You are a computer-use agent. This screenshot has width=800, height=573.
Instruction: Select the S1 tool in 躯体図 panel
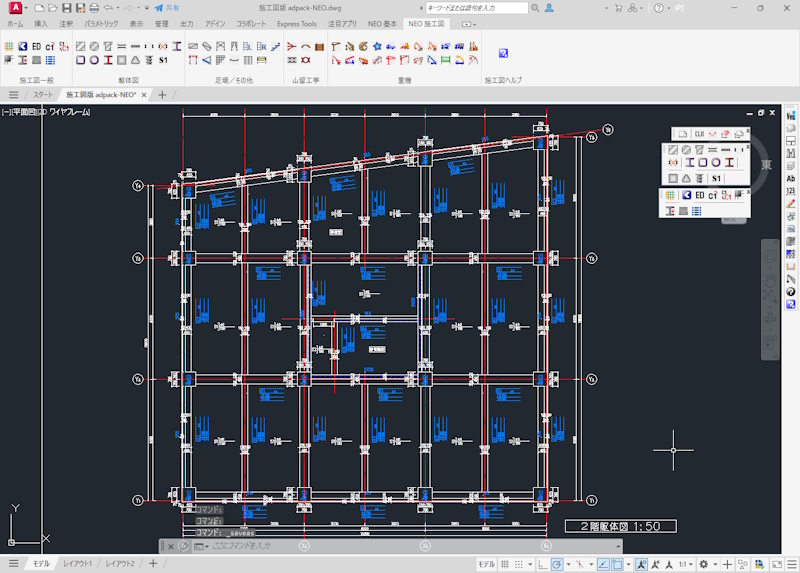163,60
